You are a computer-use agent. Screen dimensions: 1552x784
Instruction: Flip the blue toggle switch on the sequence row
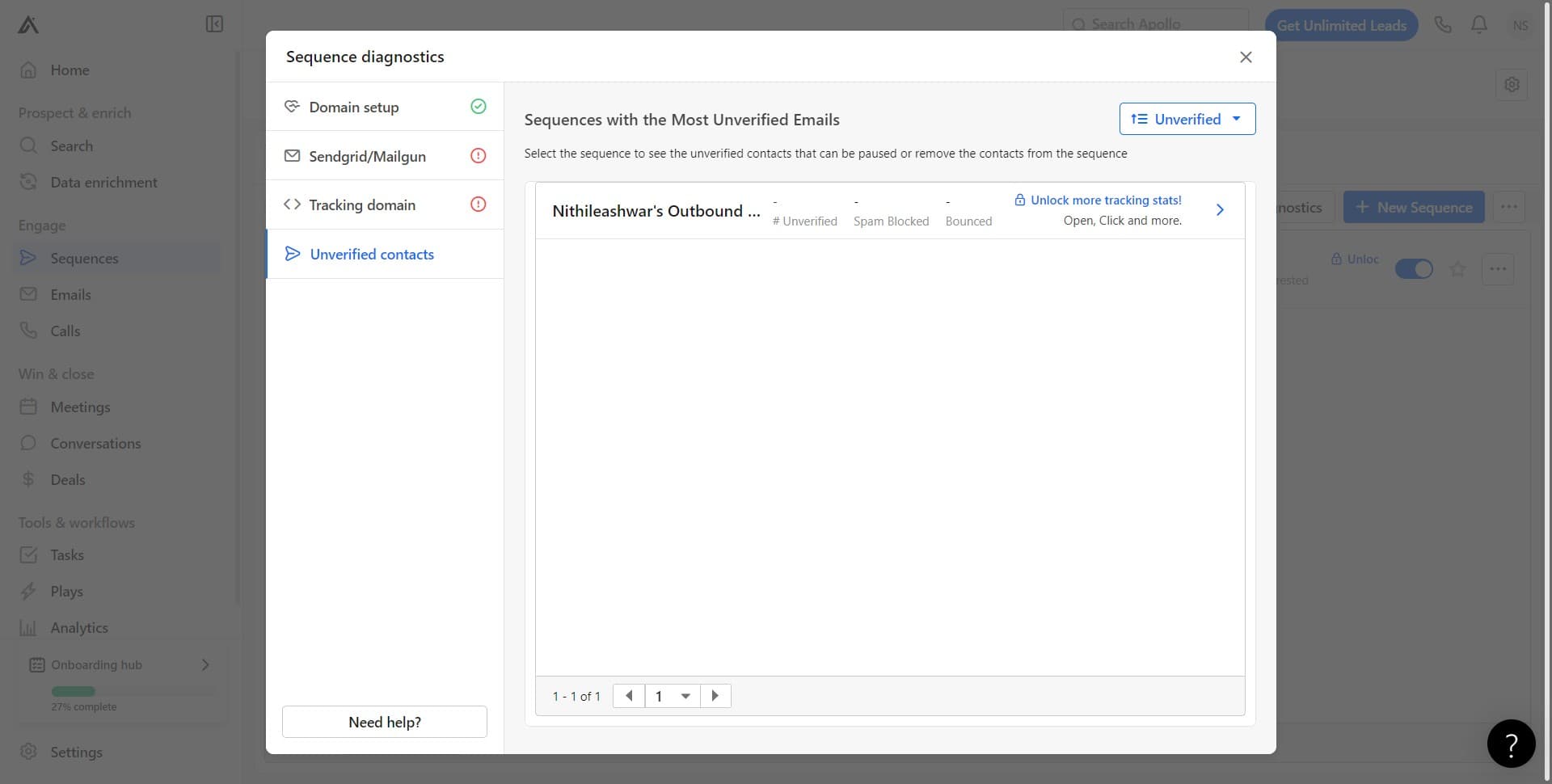pyautogui.click(x=1415, y=269)
